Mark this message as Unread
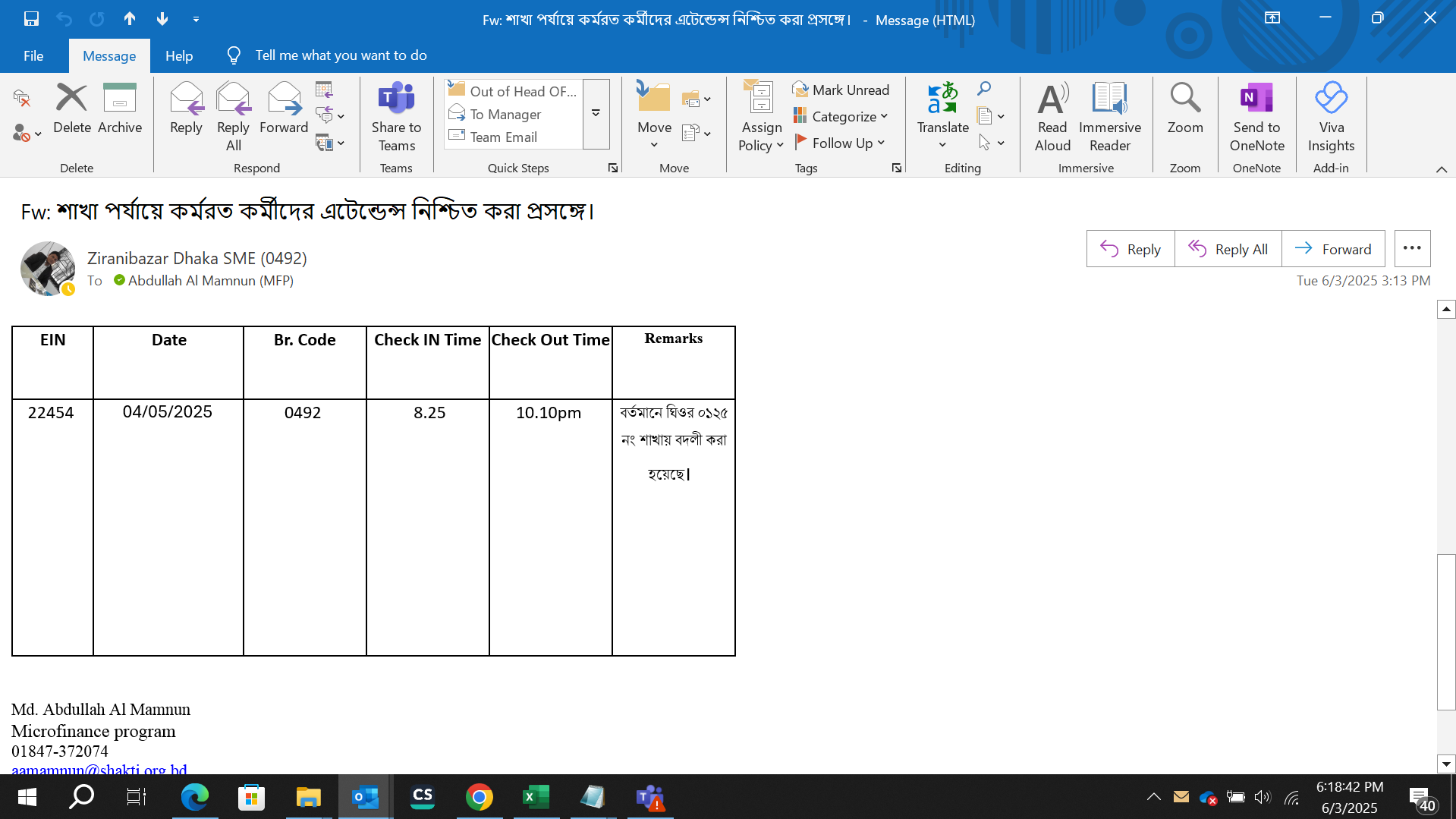 pos(841,90)
